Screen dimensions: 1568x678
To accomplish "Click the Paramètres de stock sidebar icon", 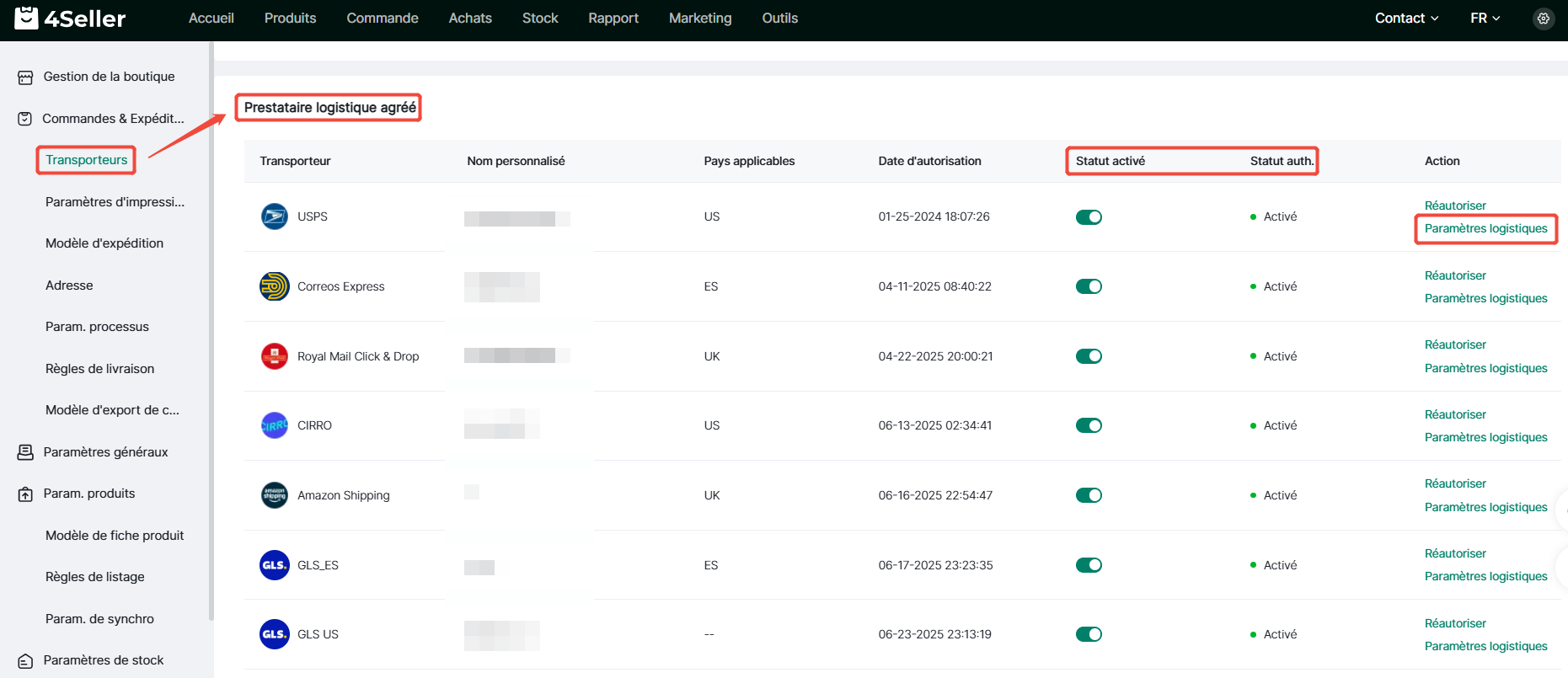I will coord(25,661).
